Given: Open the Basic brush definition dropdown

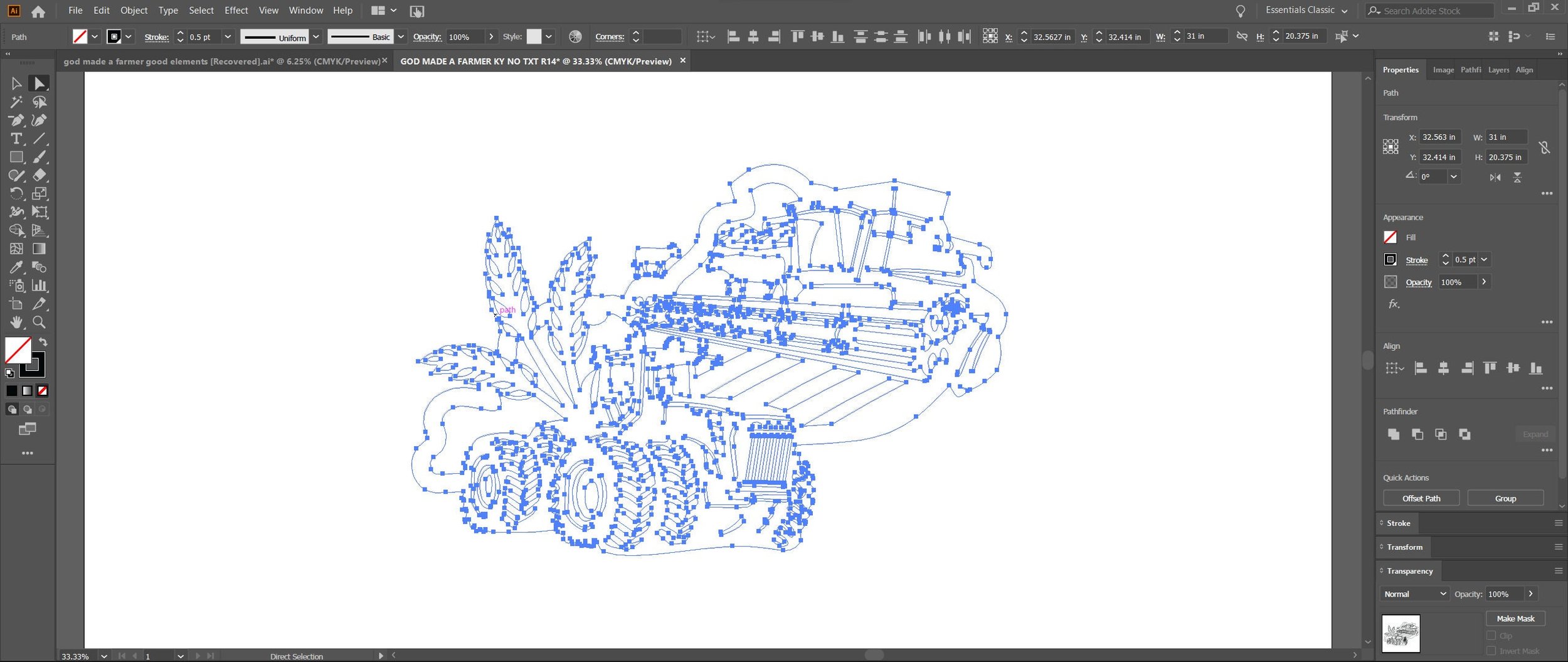Looking at the screenshot, I should point(401,36).
